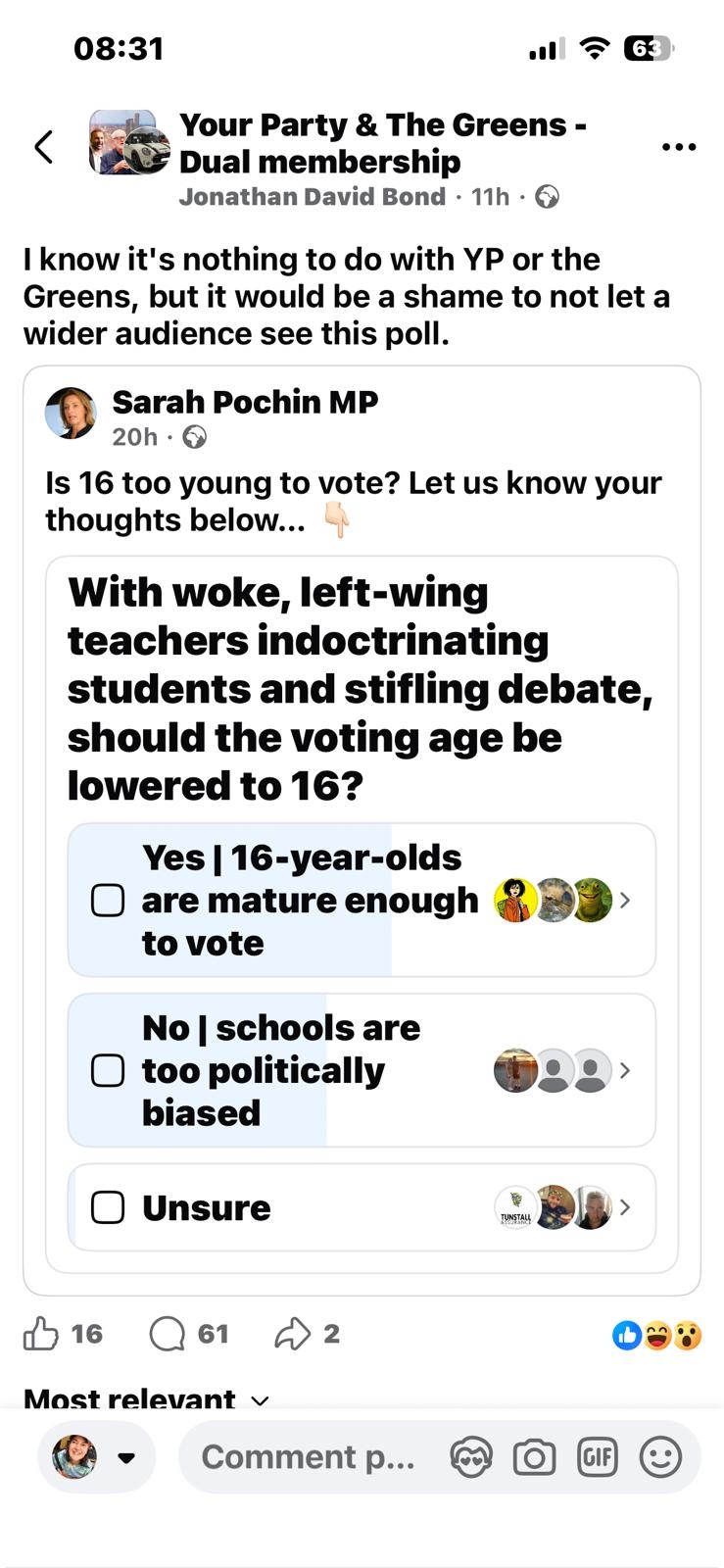Screen dimensions: 724x1568
Task: Open the Sarah Pochin MP profile link
Action: click(x=245, y=402)
